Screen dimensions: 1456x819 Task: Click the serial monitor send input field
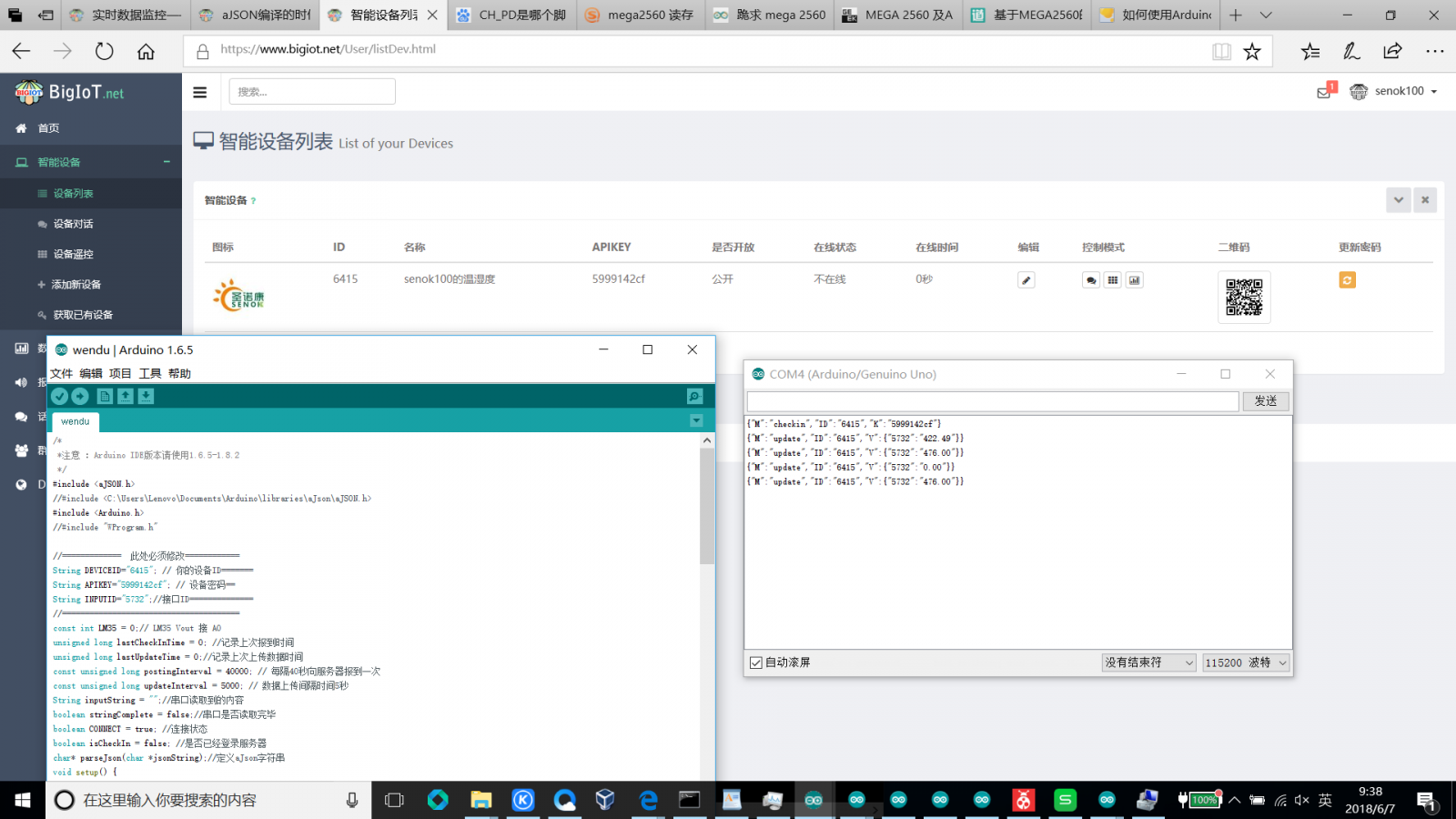(x=993, y=401)
